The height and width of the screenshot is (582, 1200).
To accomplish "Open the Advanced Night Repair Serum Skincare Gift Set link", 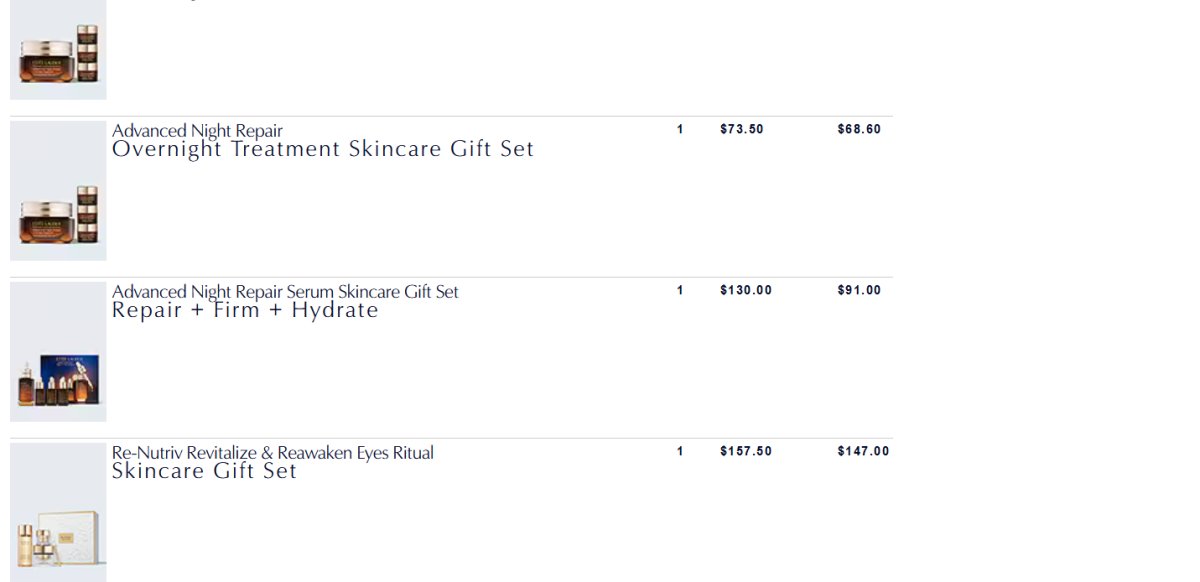I will pyautogui.click(x=285, y=292).
